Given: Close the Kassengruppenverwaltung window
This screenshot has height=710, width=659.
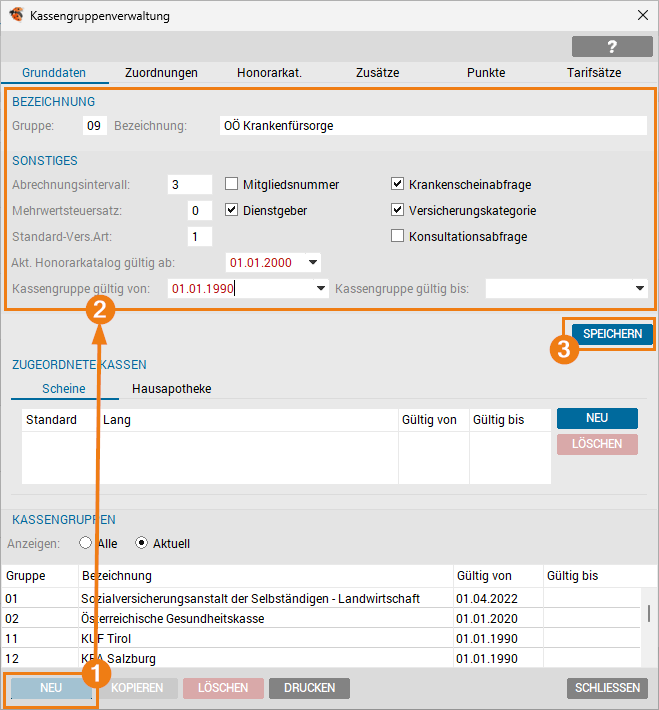Looking at the screenshot, I should coord(641,16).
